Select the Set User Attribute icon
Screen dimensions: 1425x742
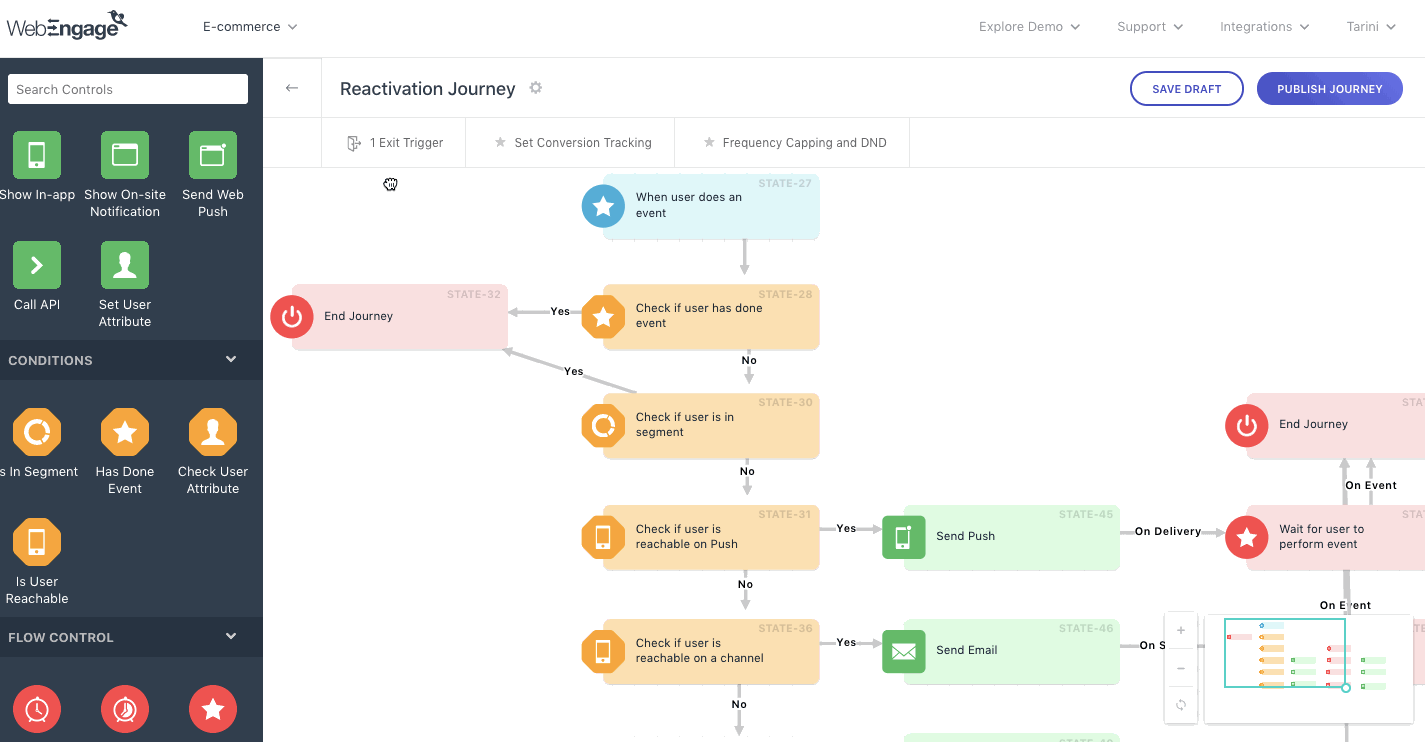coord(125,265)
